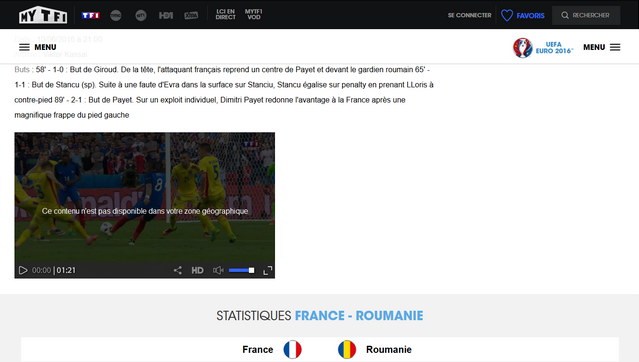Select the TMC channel logo
Image resolution: width=639 pixels, height=362 pixels.
coord(116,15)
